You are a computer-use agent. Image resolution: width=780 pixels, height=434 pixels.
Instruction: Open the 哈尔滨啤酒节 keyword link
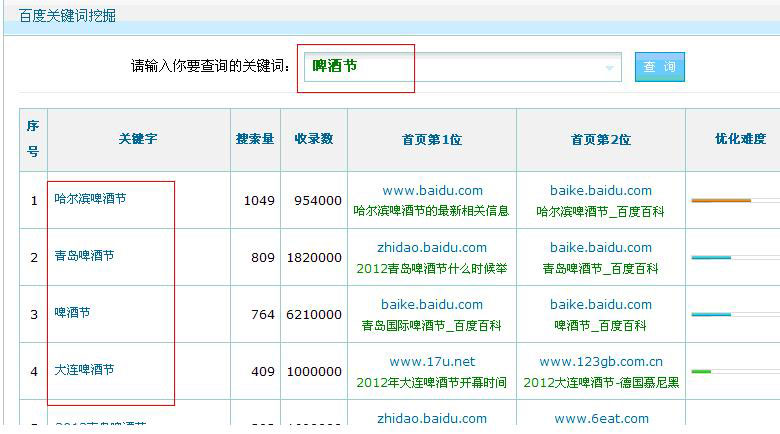pos(90,199)
